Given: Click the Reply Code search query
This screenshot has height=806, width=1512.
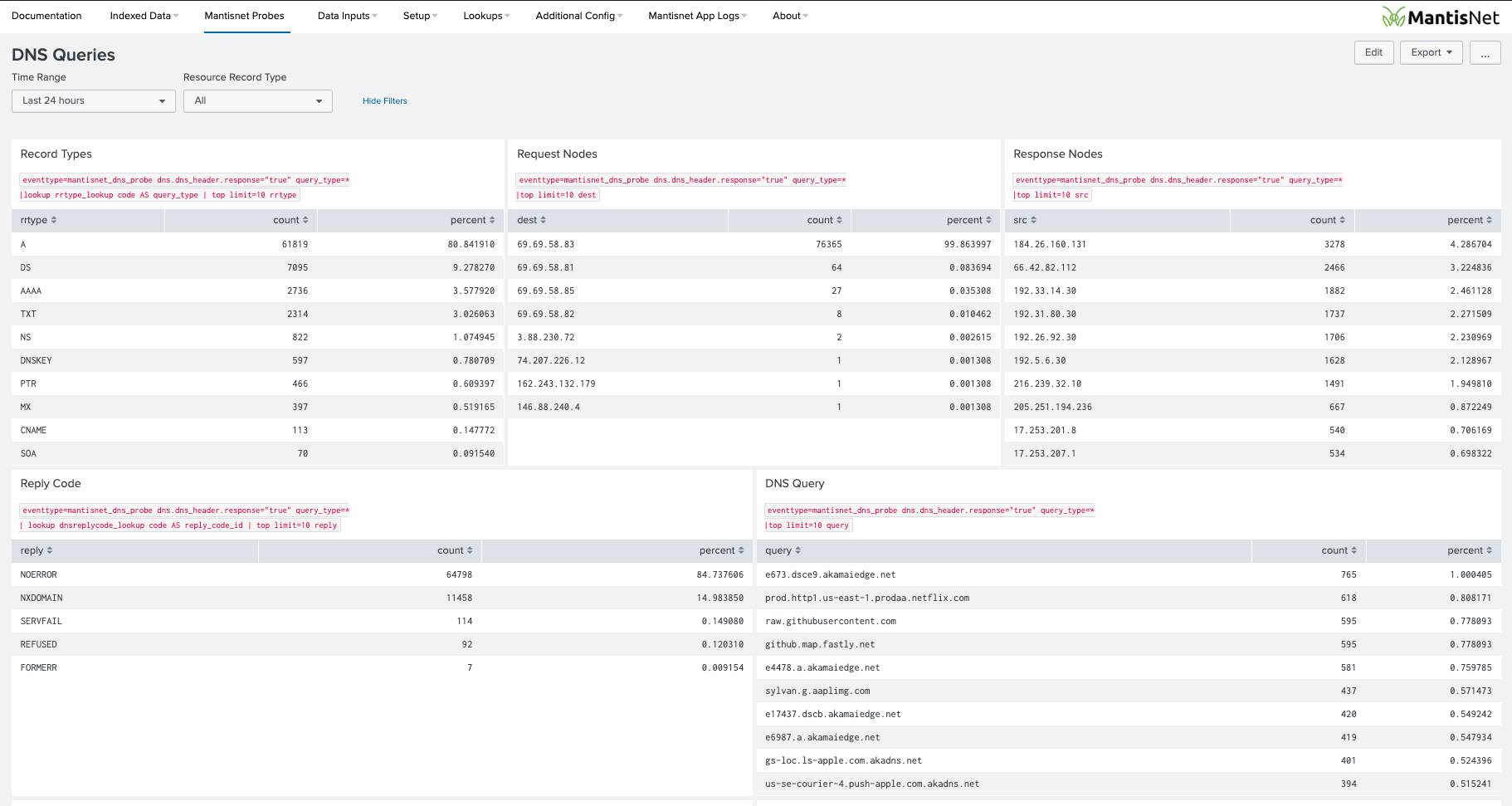Looking at the screenshot, I should click(x=184, y=518).
